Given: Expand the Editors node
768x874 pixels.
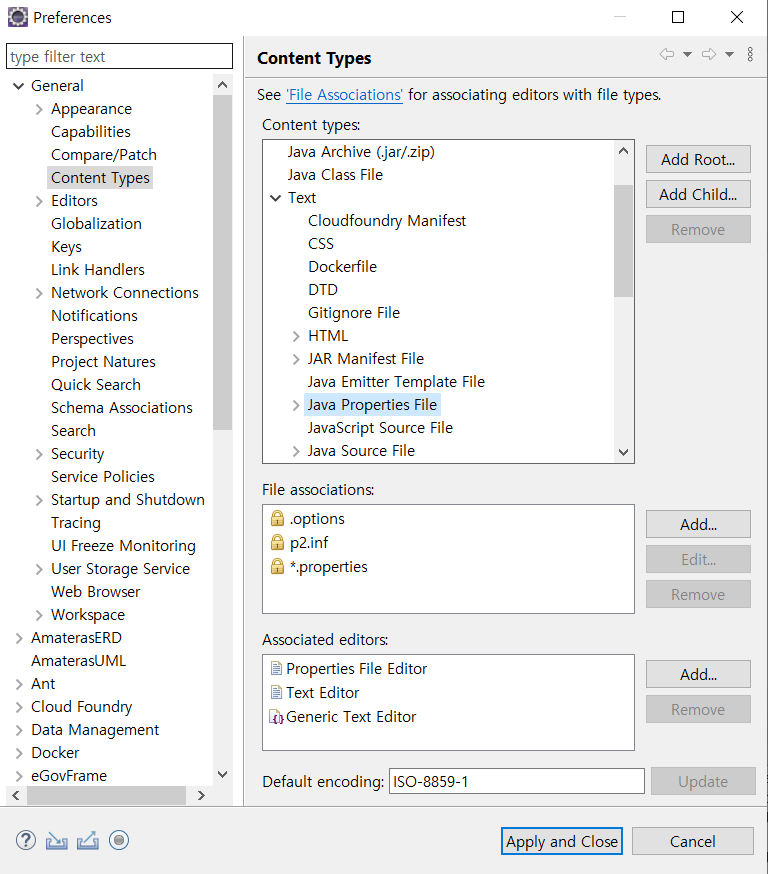Looking at the screenshot, I should 39,201.
